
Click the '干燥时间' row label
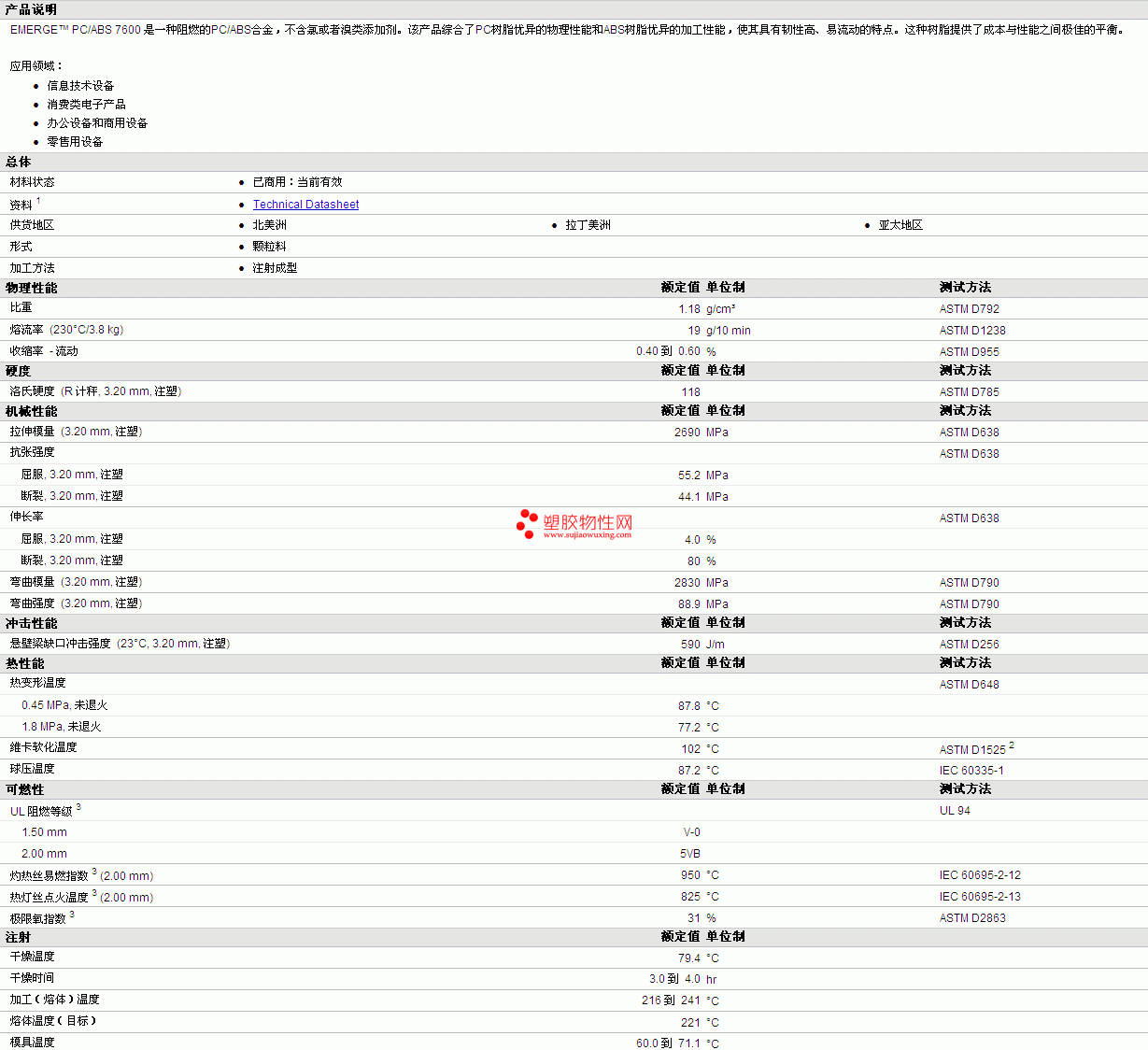(32, 978)
